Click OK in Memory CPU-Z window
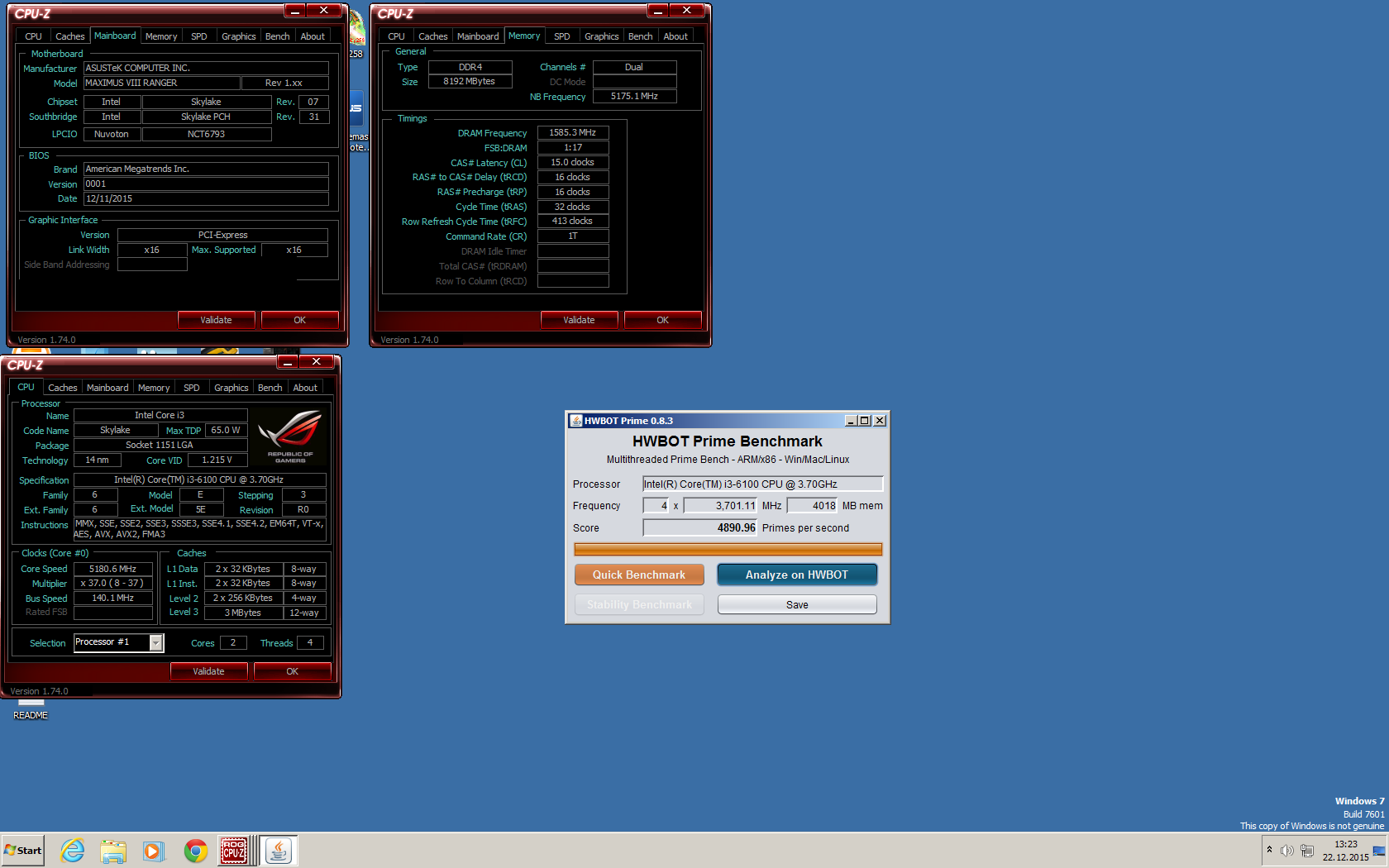The width and height of the screenshot is (1389, 868). (663, 320)
